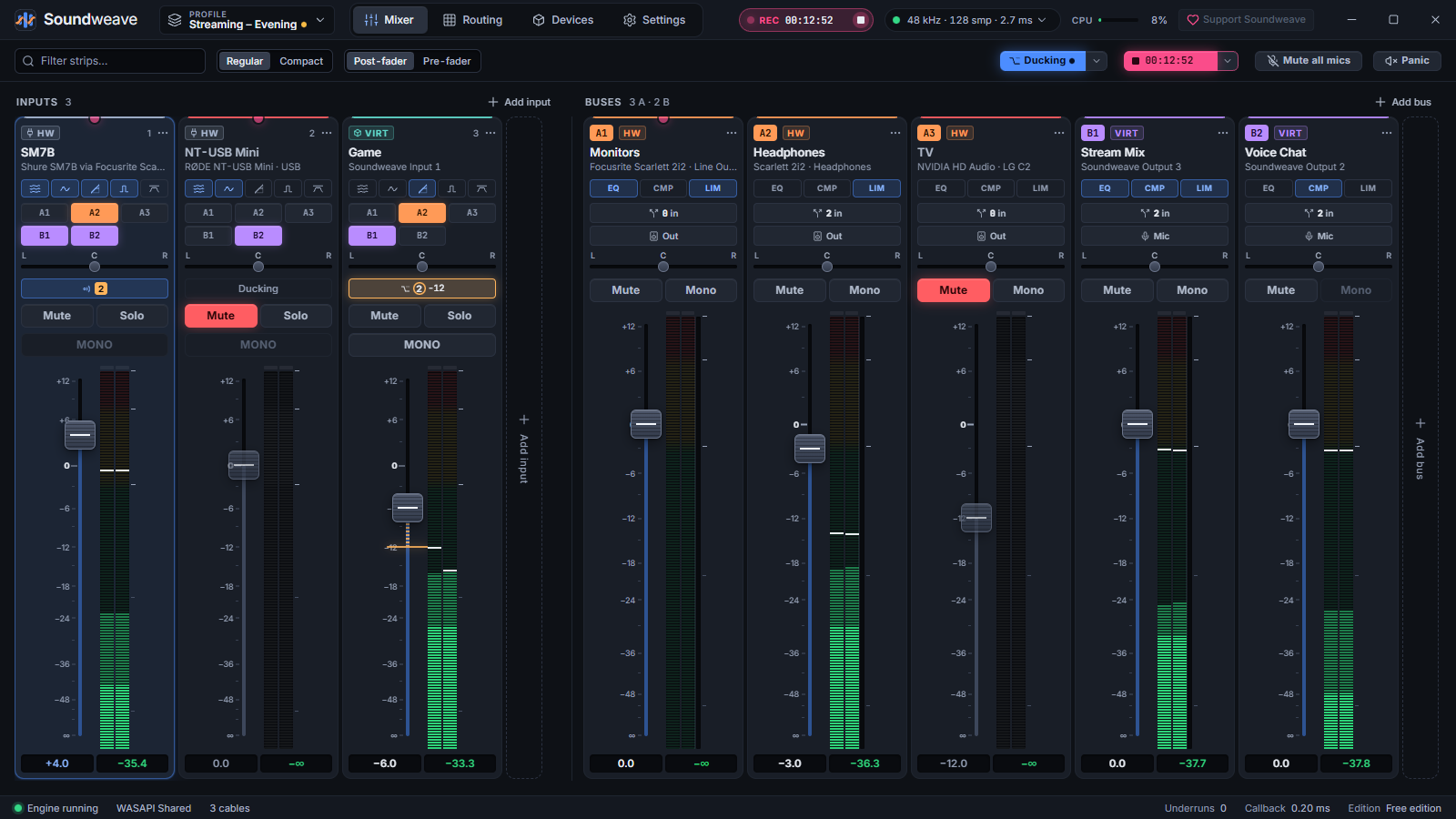
Task: Toggle wavy-lines effect icon on NT-USB Mini
Action: tap(198, 188)
